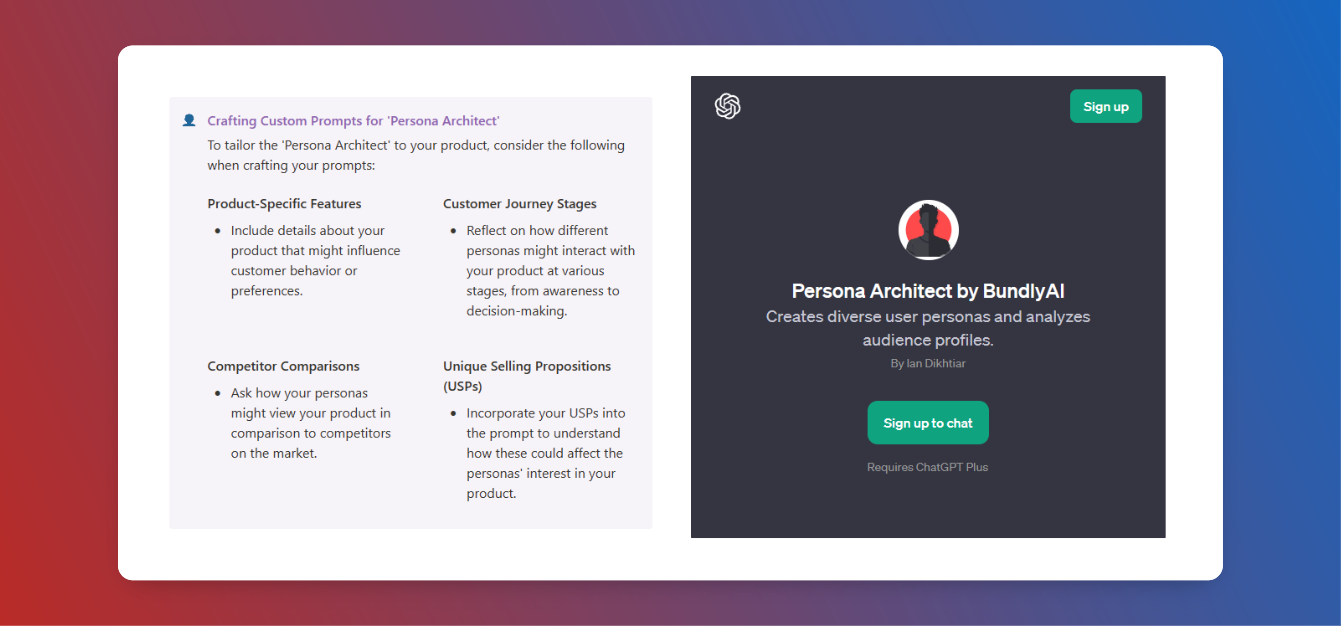Click the Product-Specific Features heading
The width and height of the screenshot is (1341, 626).
tap(284, 204)
